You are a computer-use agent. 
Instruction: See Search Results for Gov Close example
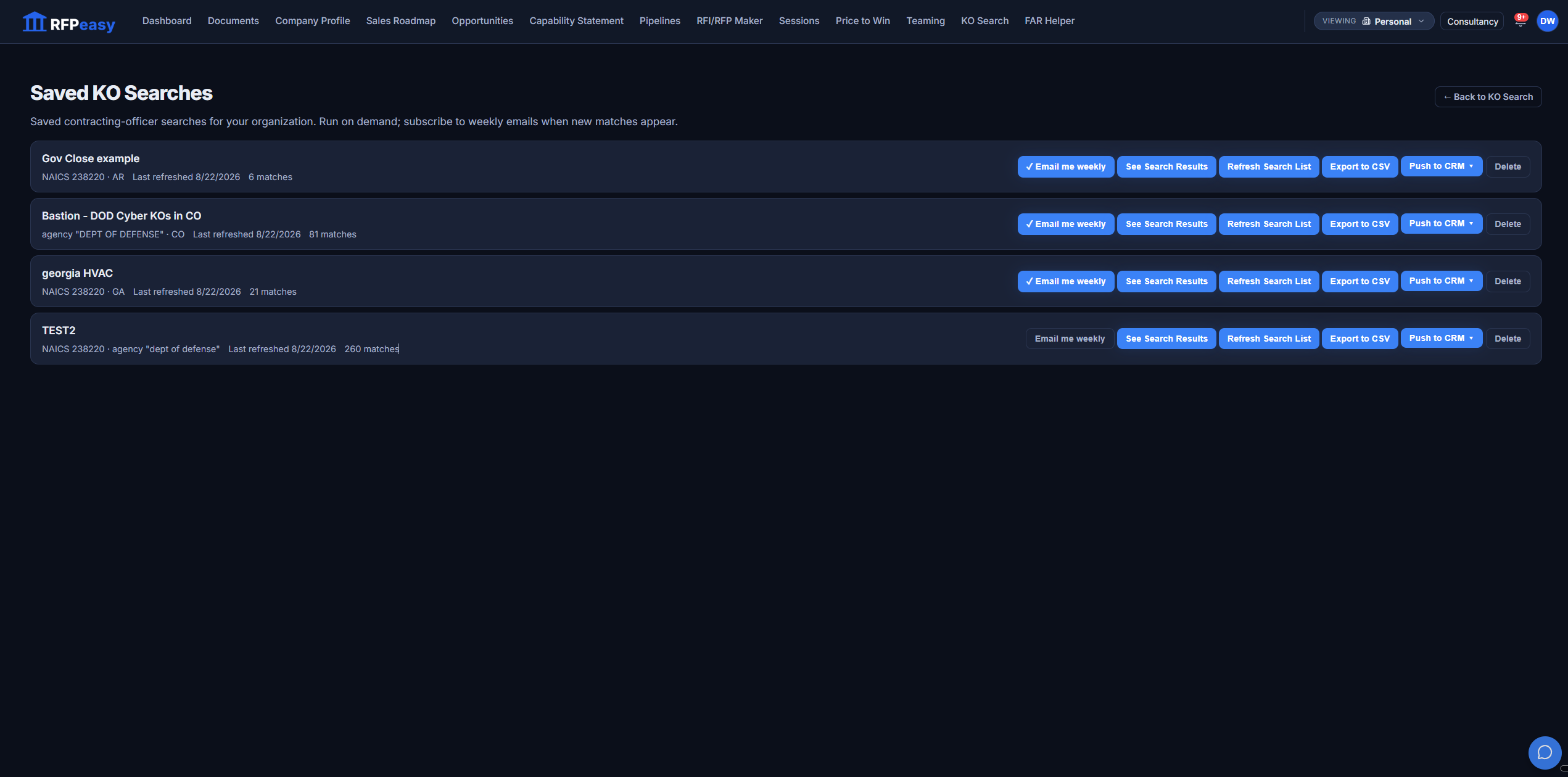tap(1166, 166)
